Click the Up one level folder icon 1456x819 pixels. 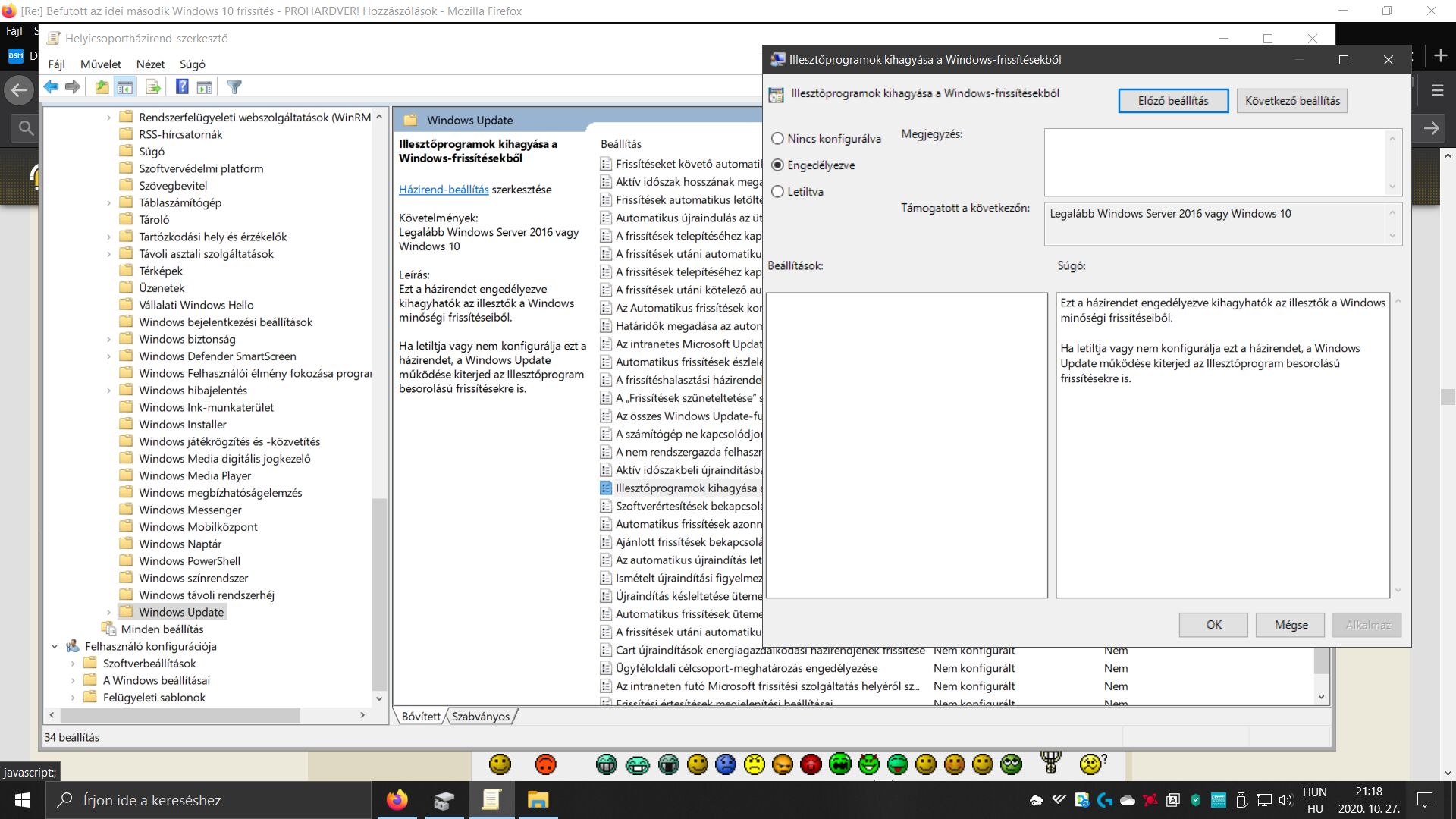(x=102, y=87)
